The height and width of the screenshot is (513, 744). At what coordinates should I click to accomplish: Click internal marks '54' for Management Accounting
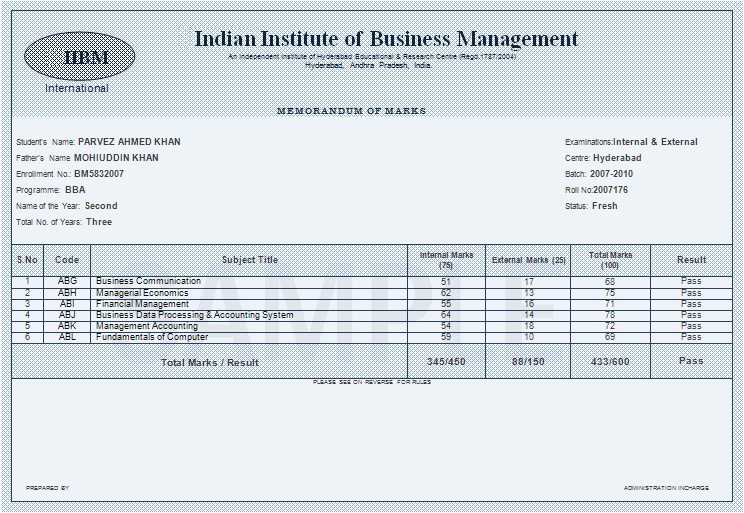pos(446,326)
